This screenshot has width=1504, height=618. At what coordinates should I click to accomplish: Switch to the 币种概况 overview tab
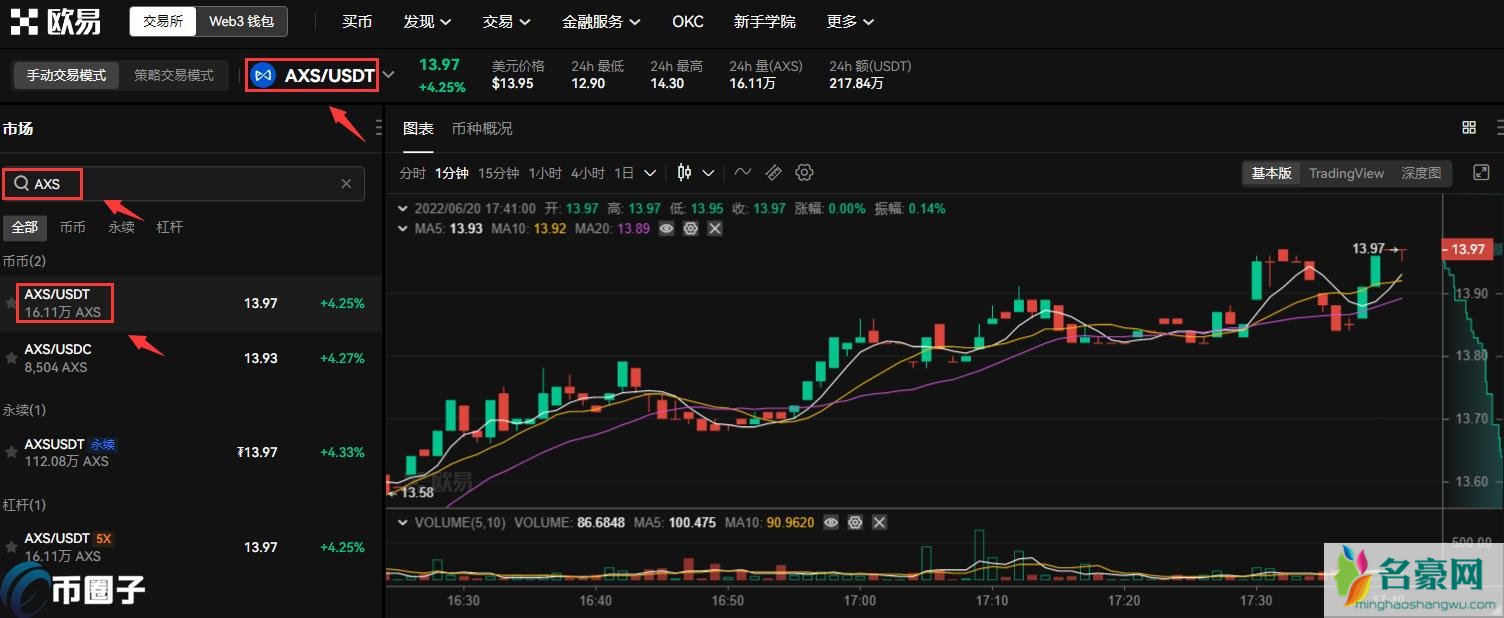point(482,128)
